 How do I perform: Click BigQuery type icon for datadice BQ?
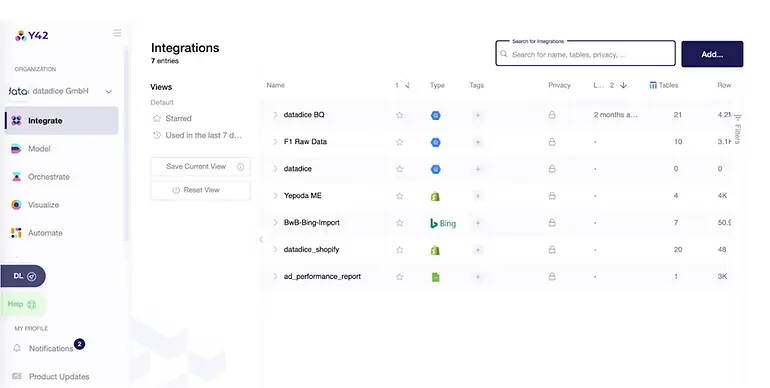click(x=435, y=115)
